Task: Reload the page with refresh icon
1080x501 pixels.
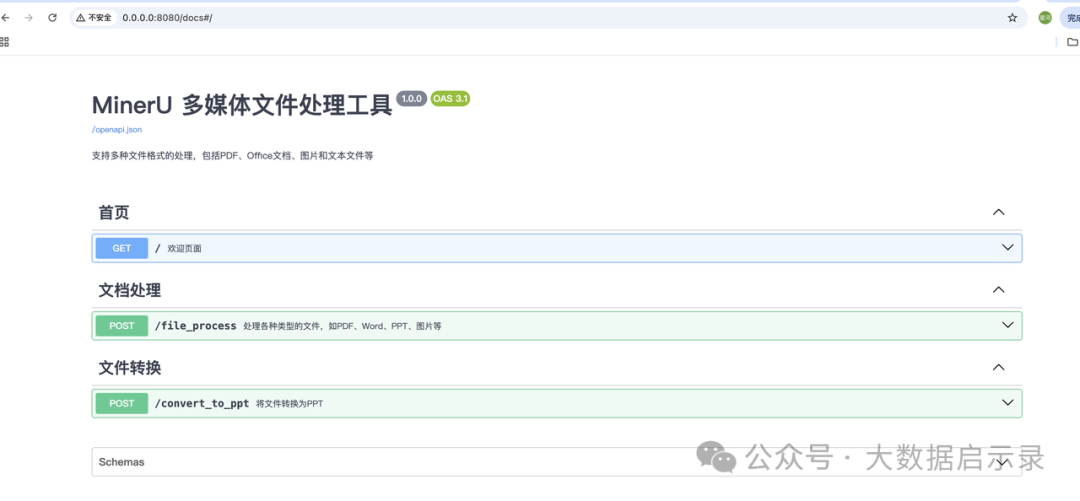Action: pyautogui.click(x=52, y=18)
